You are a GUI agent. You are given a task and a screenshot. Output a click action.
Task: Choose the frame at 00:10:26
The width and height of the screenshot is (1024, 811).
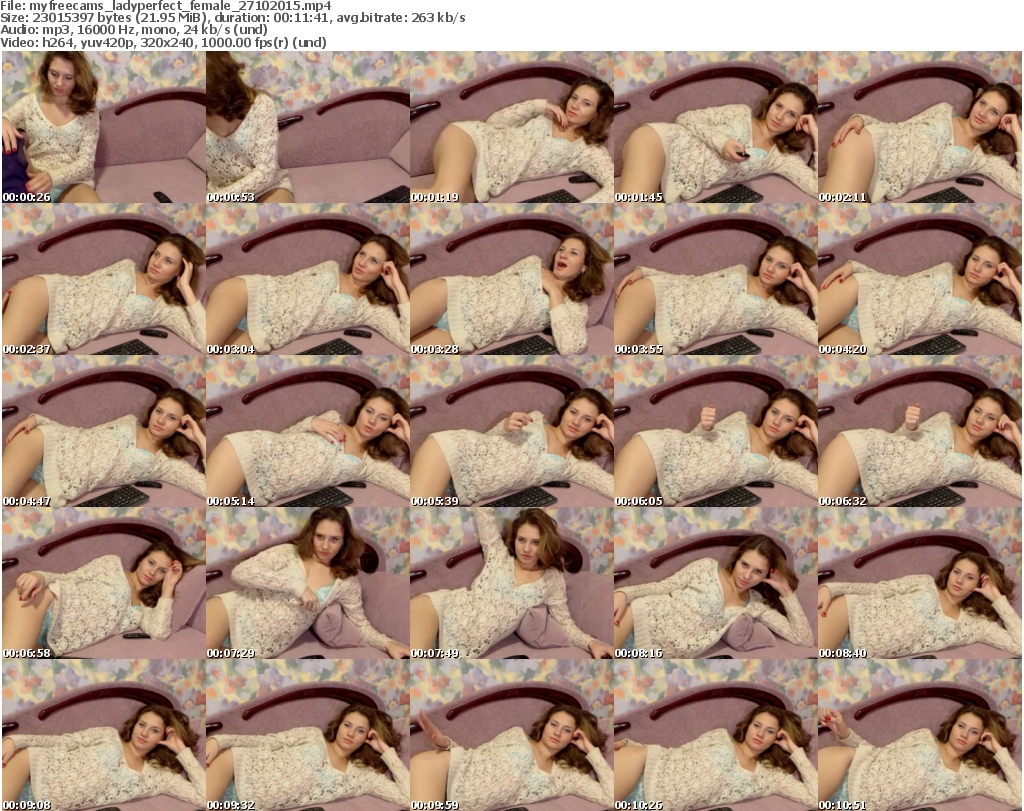click(716, 735)
